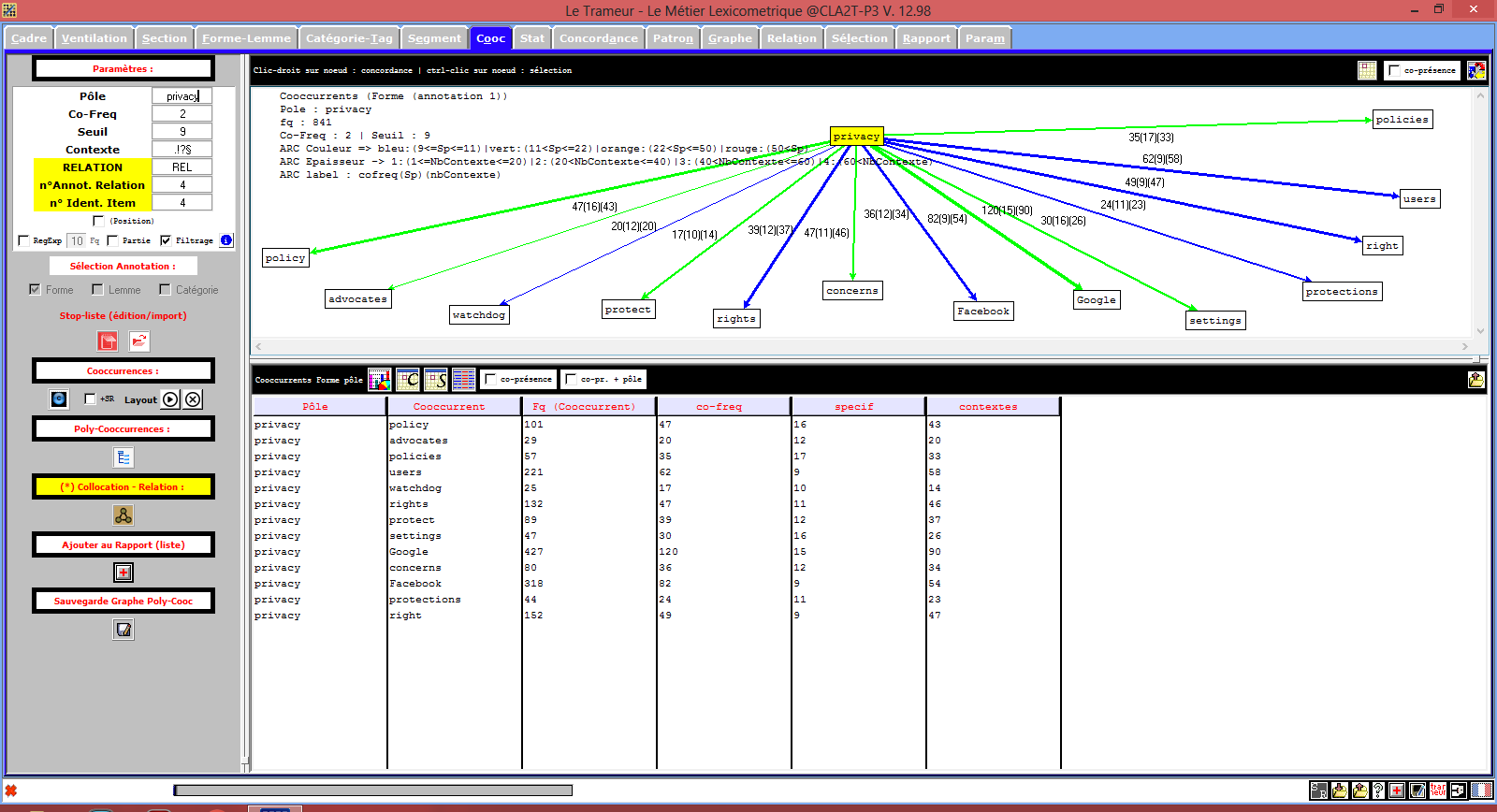Launch cooccurrence calculation with blue C icon

[x=59, y=399]
